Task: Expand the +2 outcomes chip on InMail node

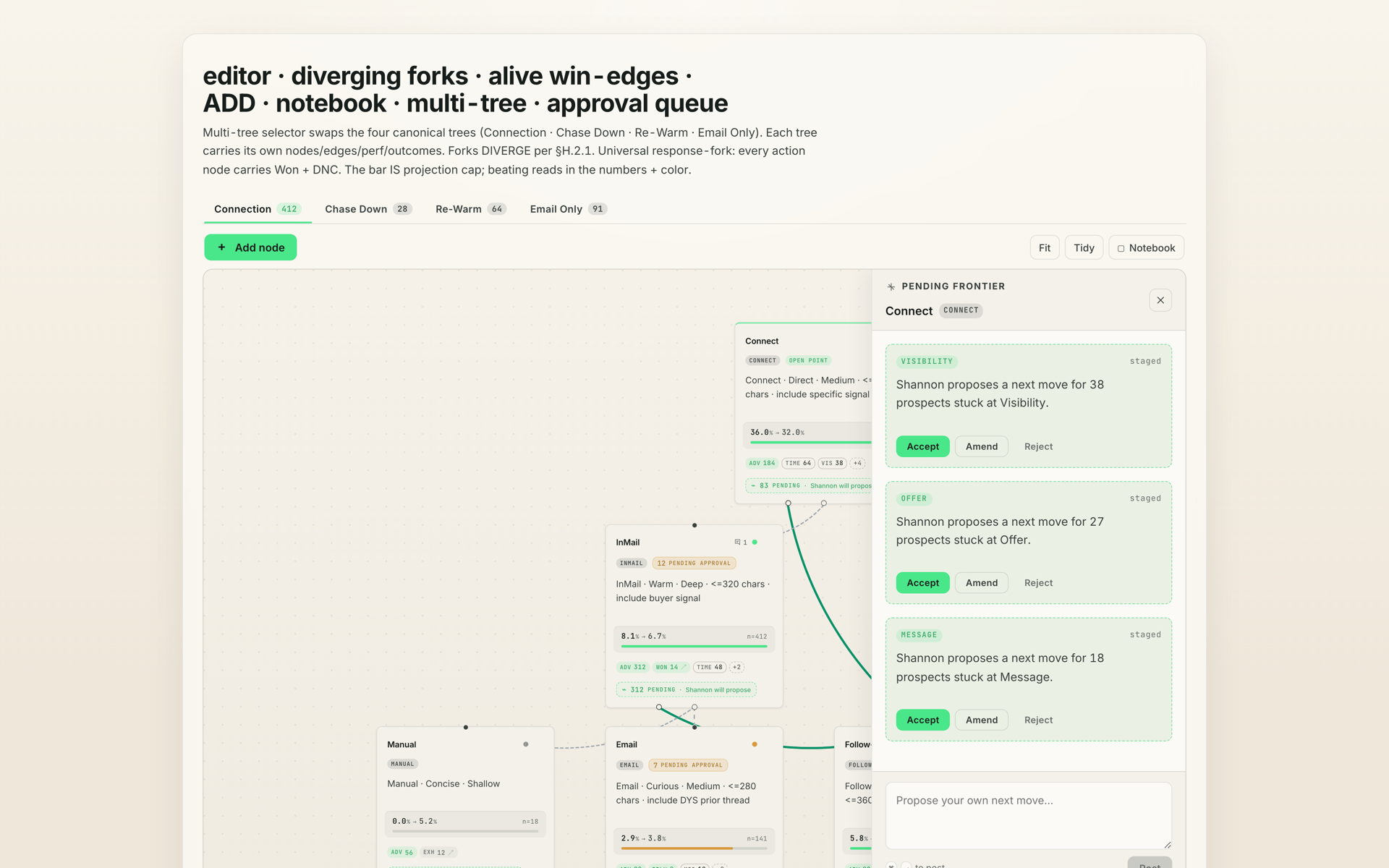Action: pos(736,667)
